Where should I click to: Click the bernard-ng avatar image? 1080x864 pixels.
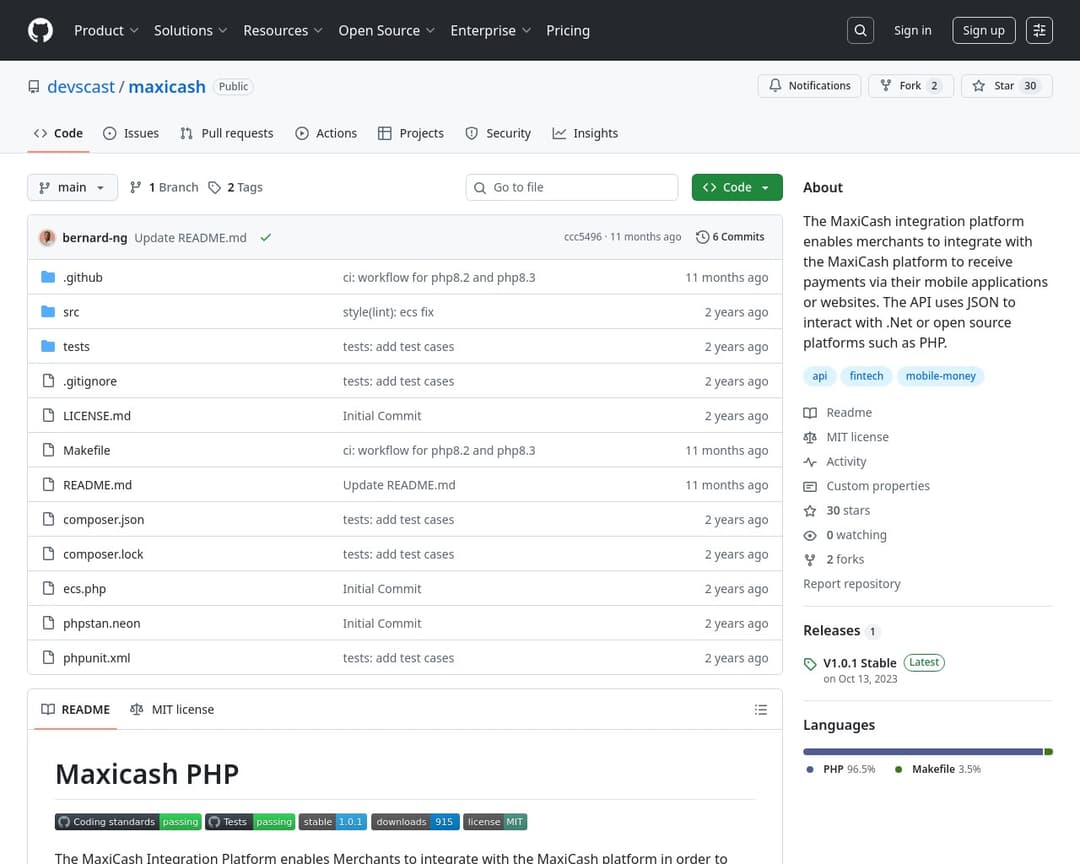(47, 238)
